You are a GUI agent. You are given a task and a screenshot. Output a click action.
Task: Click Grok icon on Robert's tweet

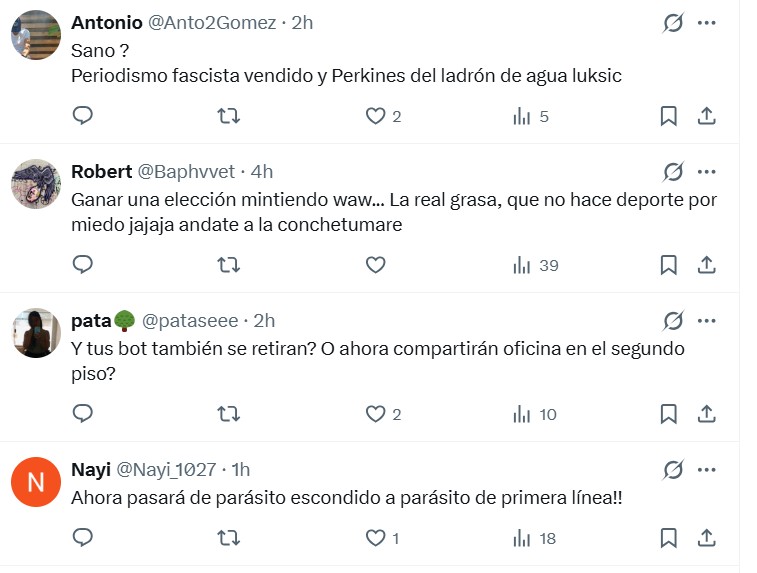[x=673, y=172]
